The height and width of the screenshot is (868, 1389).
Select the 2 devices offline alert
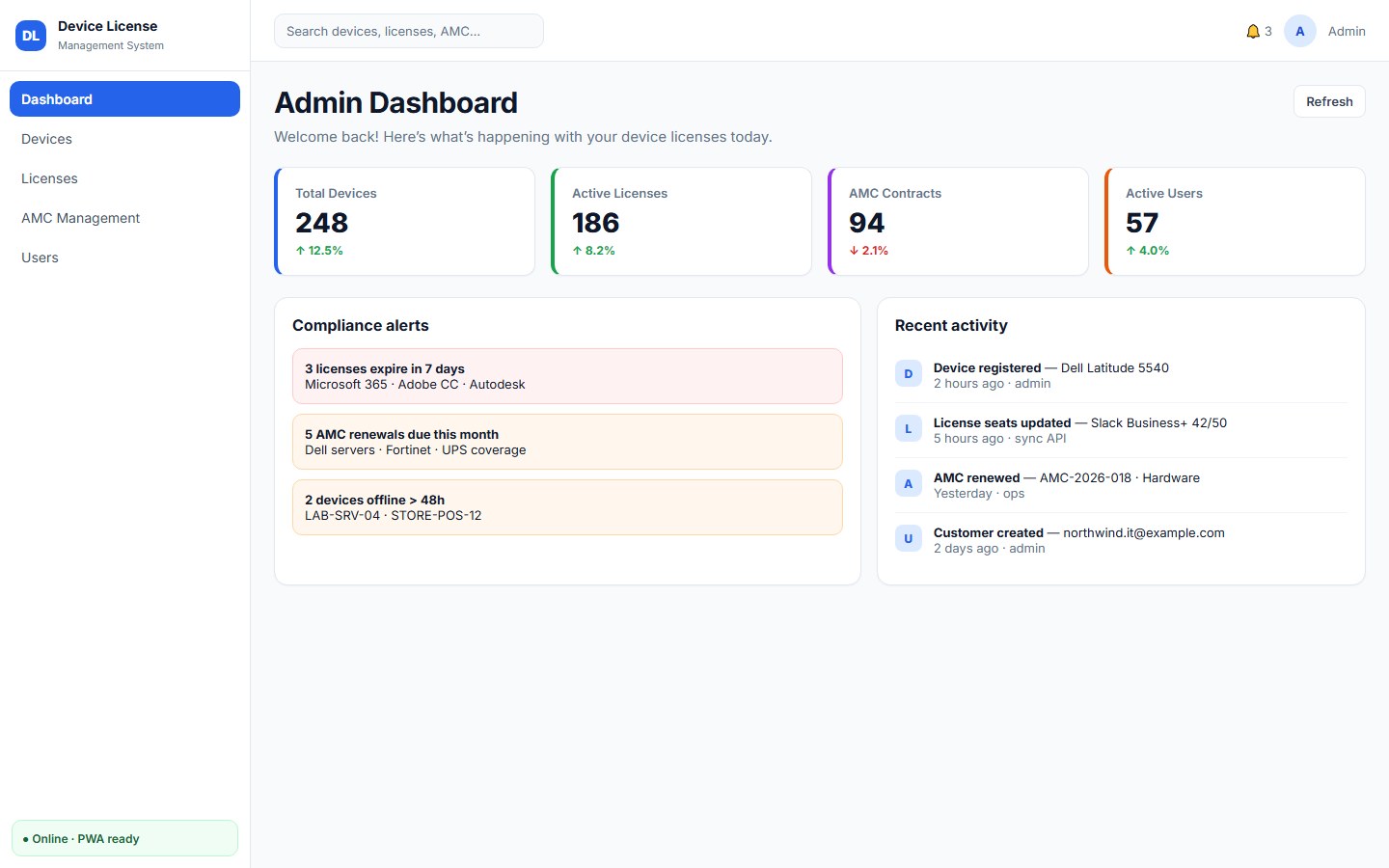(567, 507)
